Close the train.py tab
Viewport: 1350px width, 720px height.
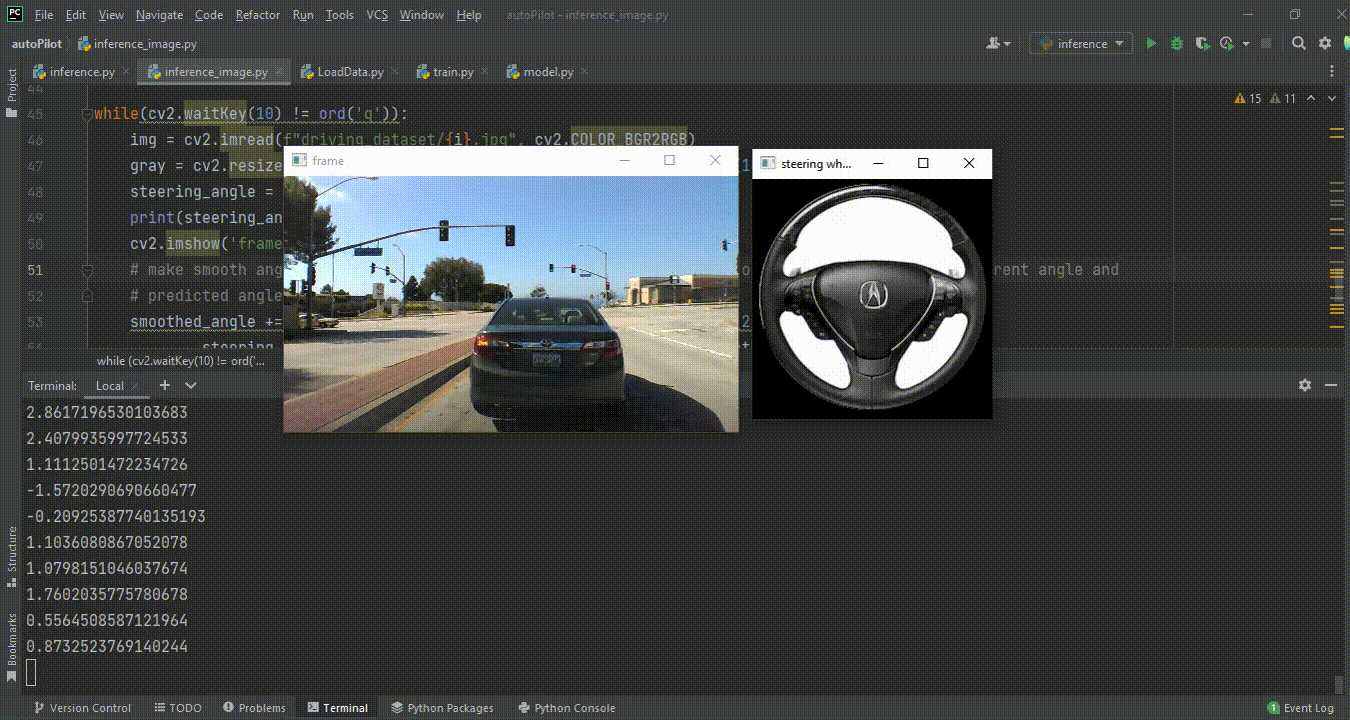[x=484, y=72]
